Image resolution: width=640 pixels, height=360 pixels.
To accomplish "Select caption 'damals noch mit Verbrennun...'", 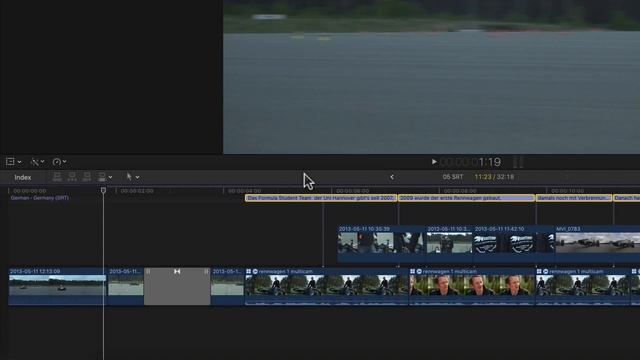I will click(x=574, y=198).
